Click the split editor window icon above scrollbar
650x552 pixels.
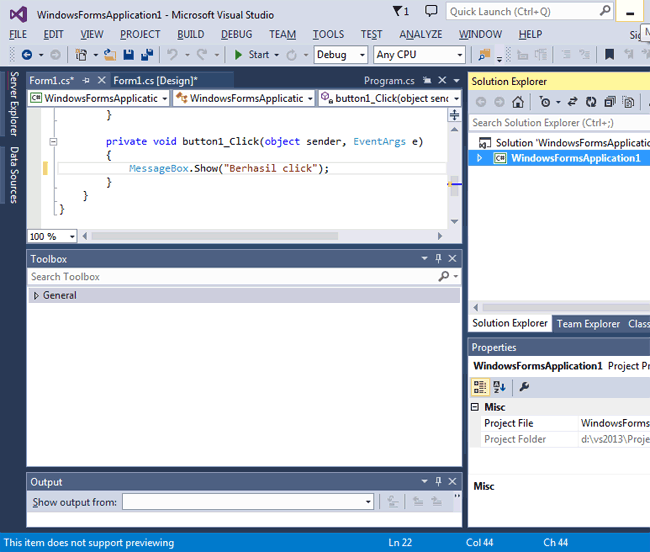tap(454, 115)
